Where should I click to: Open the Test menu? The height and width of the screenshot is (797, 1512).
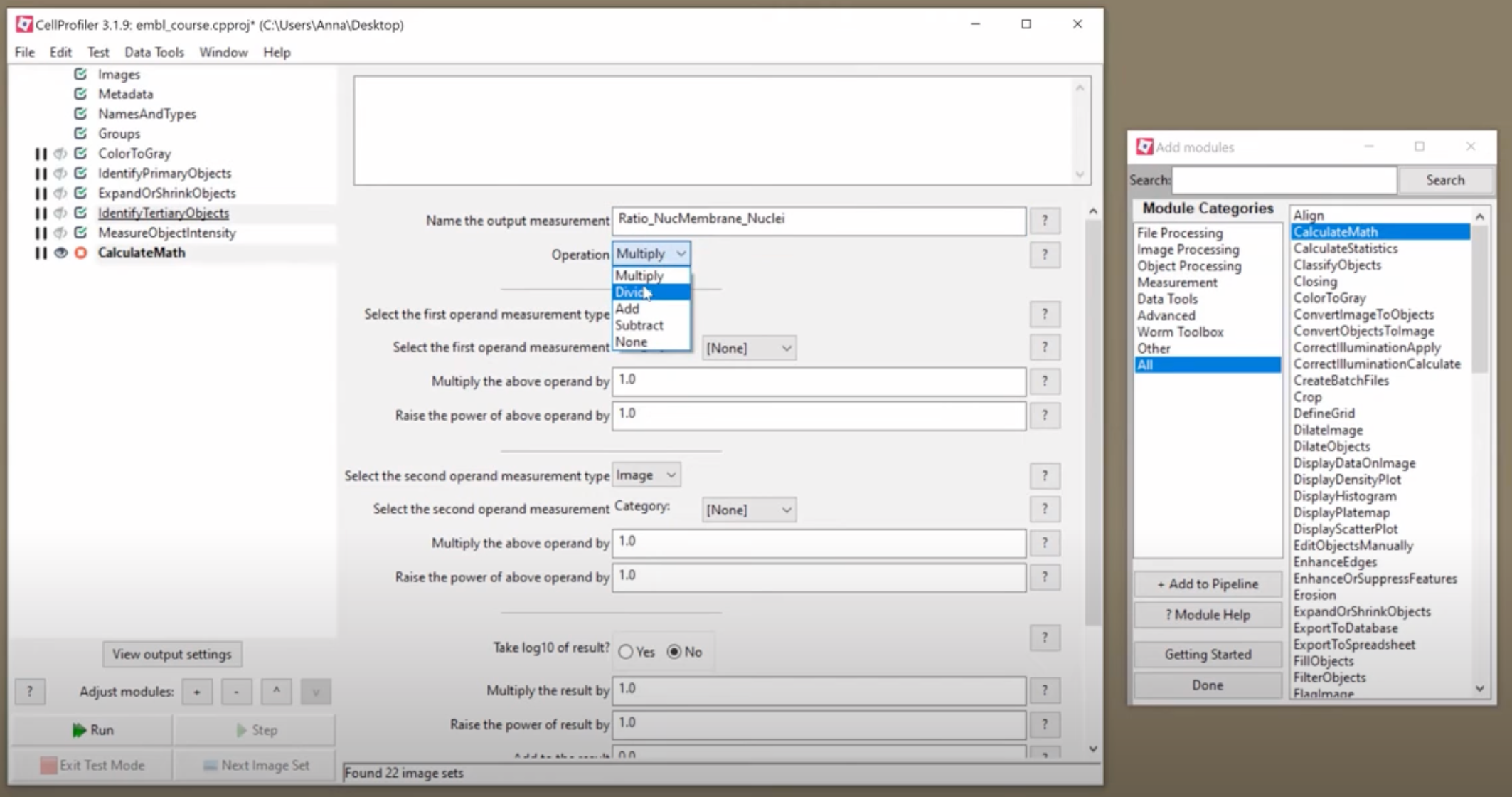point(98,52)
